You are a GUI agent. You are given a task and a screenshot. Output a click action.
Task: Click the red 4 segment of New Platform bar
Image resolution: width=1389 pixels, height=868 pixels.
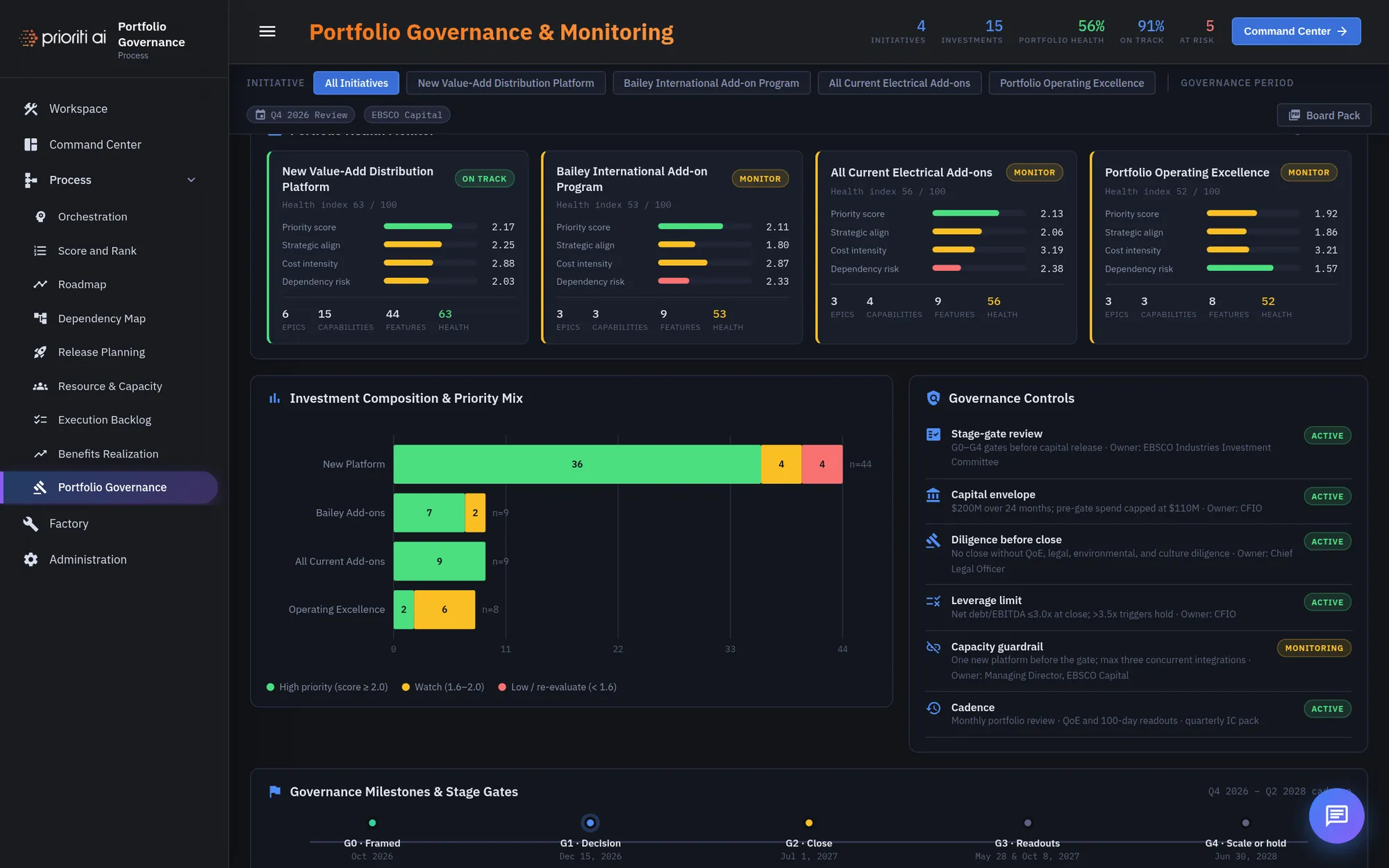click(x=822, y=464)
